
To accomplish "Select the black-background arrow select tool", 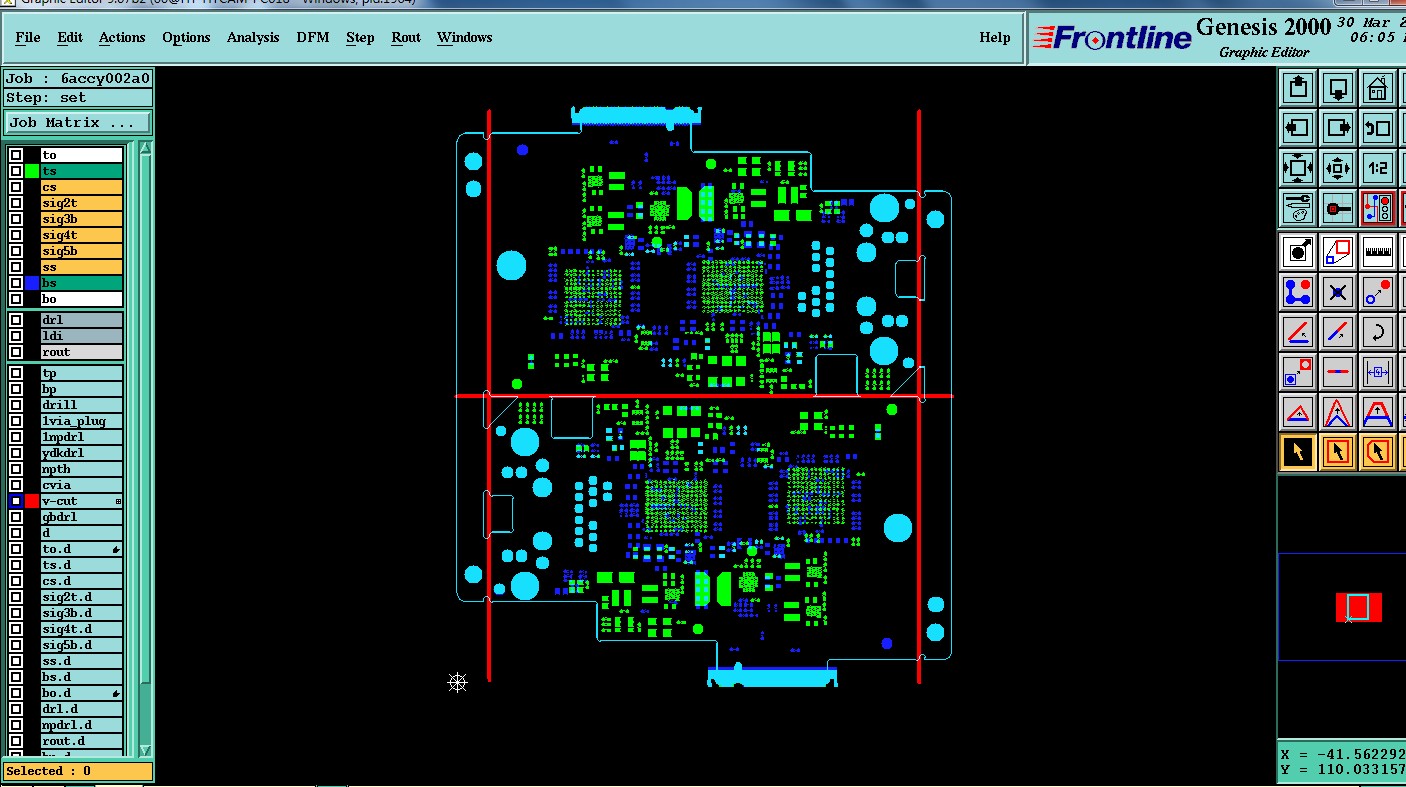I will click(x=1298, y=452).
